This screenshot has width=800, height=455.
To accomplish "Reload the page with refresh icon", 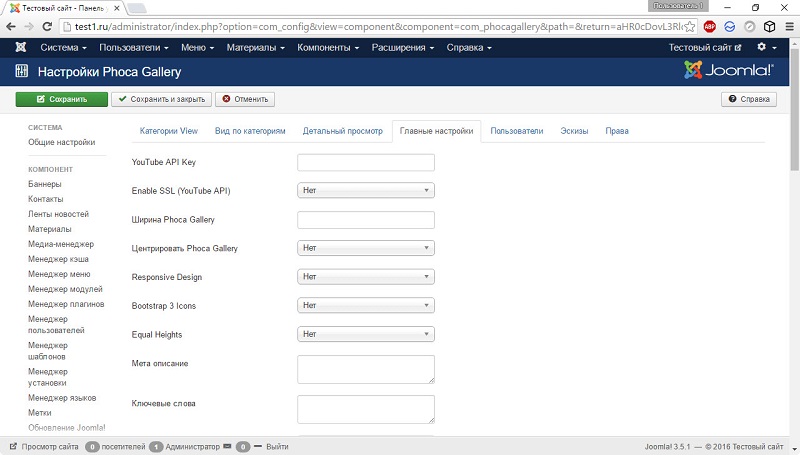I will [47, 27].
